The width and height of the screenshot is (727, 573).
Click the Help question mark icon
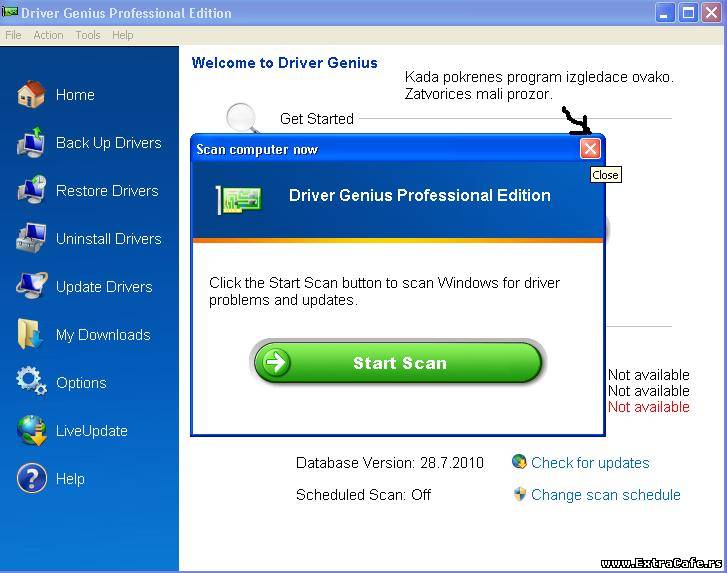coord(31,479)
